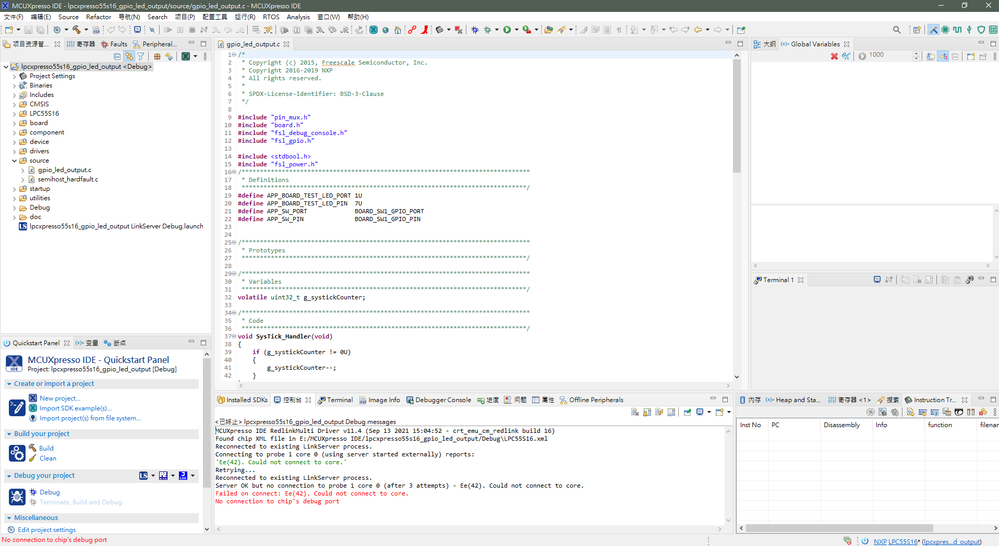Click the red X remove icon in Global Variables
The image size is (999, 546).
click(x=834, y=56)
